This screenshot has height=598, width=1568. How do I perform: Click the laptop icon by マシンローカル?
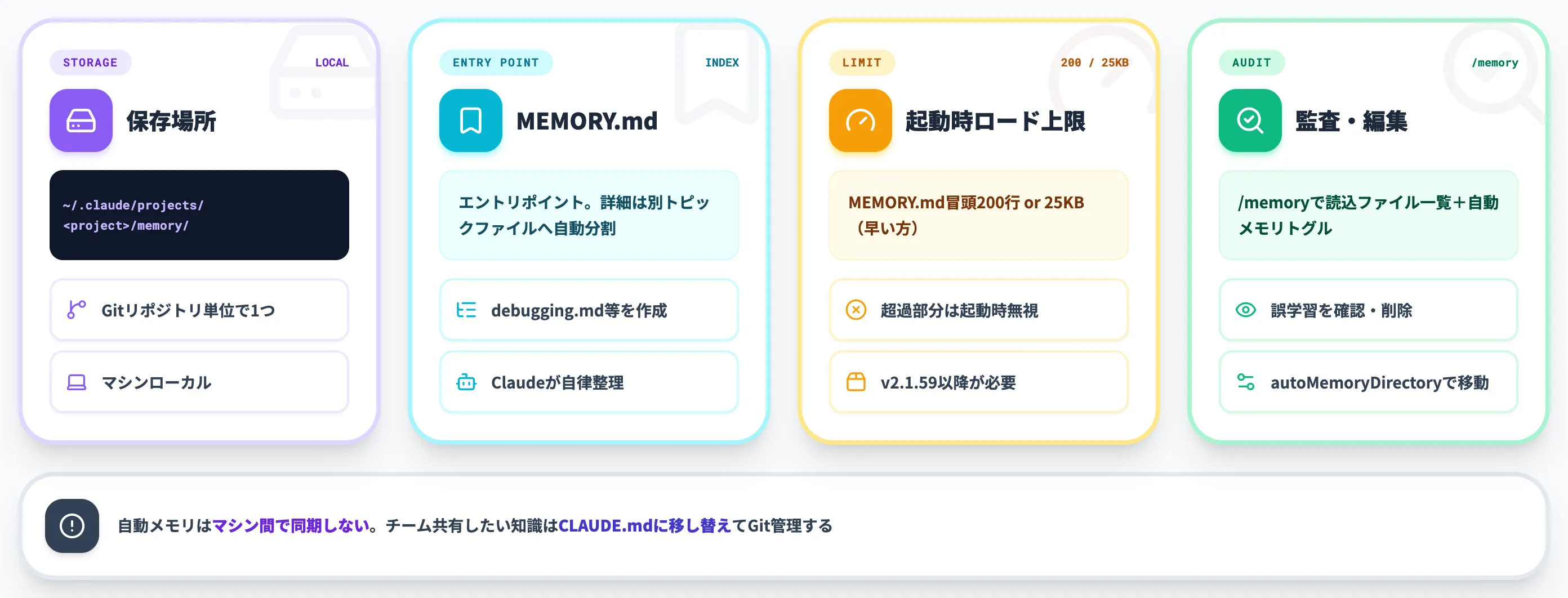pos(76,383)
